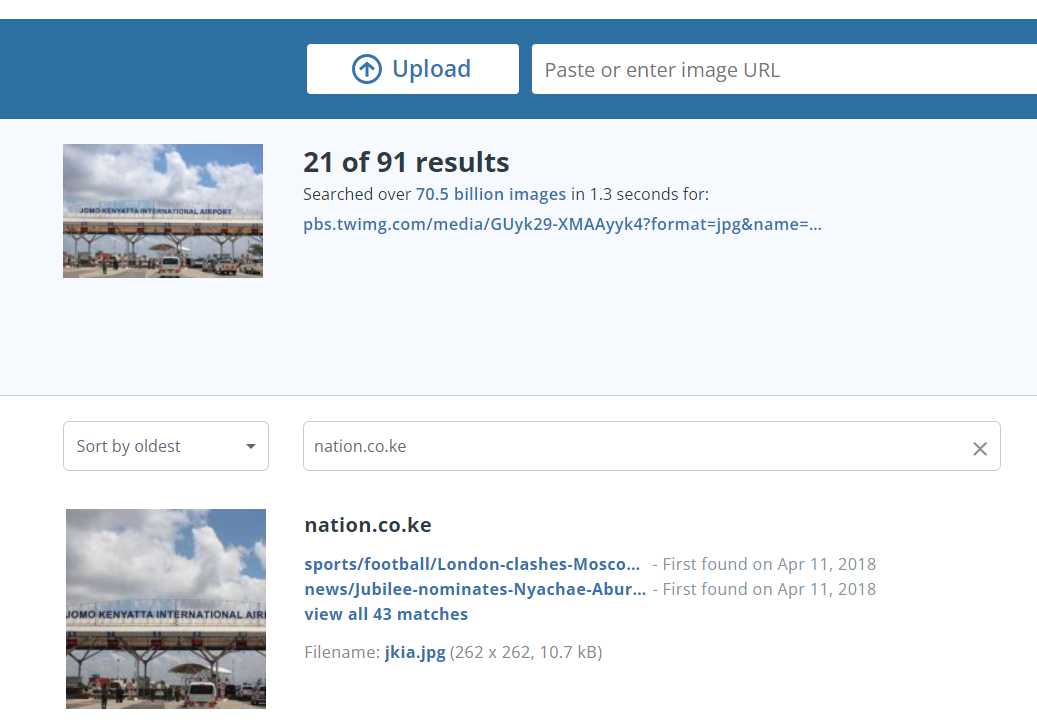Open the nation.co.ke result image thumbnail
Image resolution: width=1037 pixels, height=727 pixels.
click(x=166, y=608)
